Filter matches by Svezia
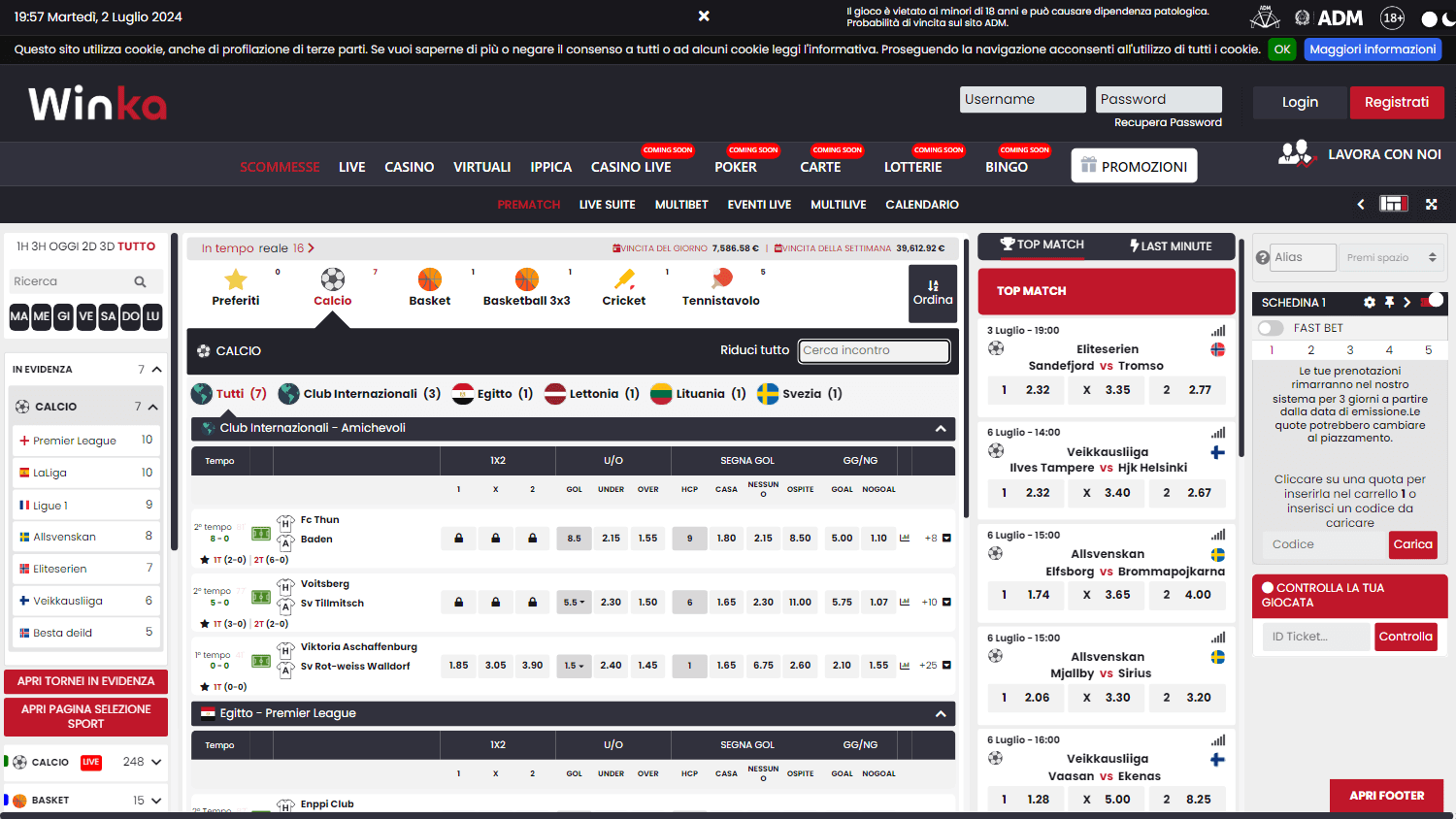 click(x=800, y=393)
